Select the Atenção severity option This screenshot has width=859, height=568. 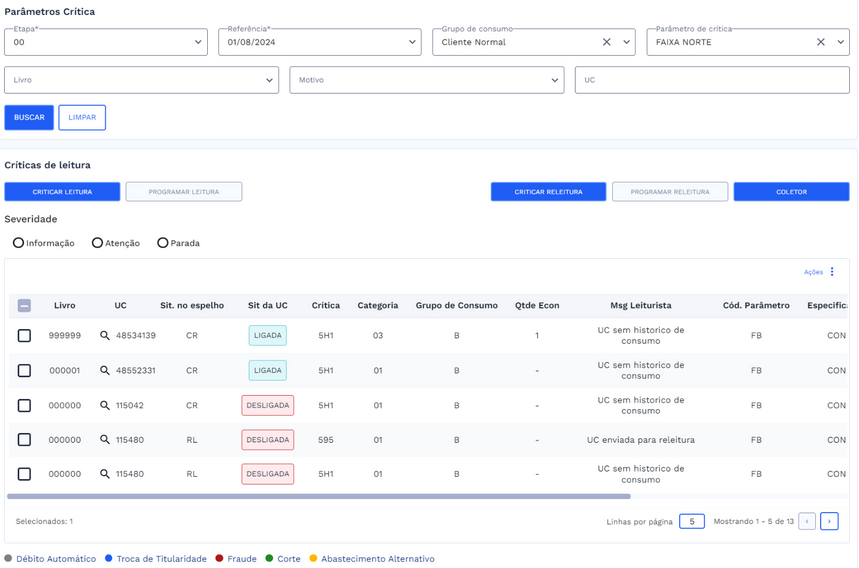[97, 243]
